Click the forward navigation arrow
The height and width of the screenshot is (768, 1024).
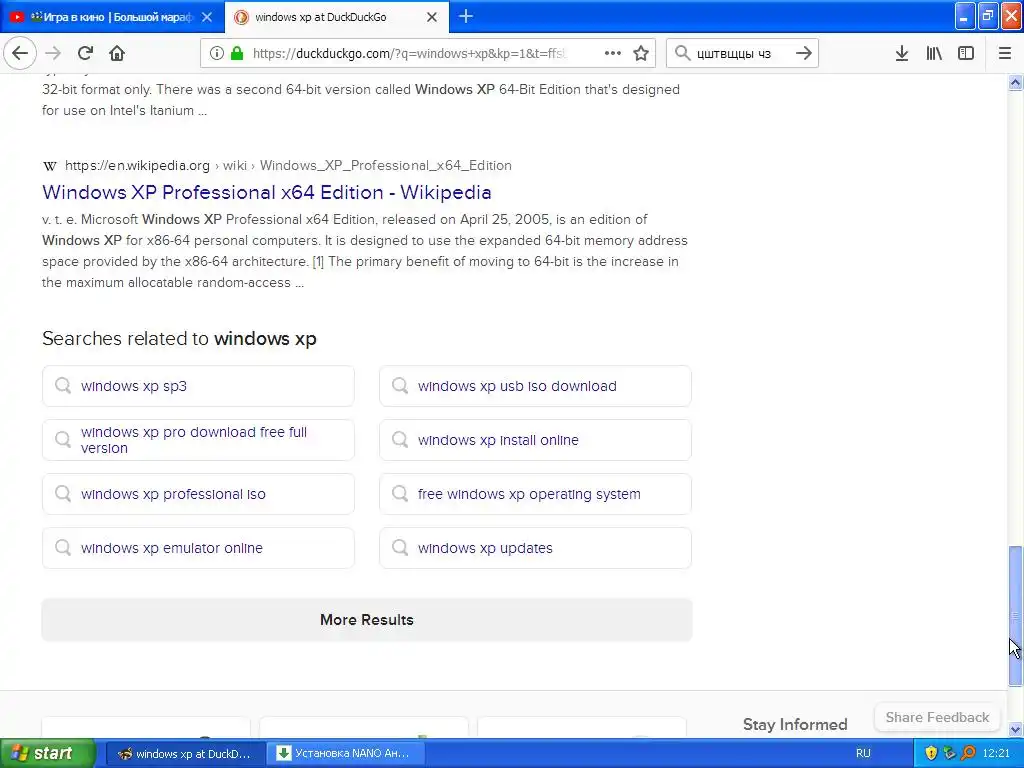[x=53, y=54]
